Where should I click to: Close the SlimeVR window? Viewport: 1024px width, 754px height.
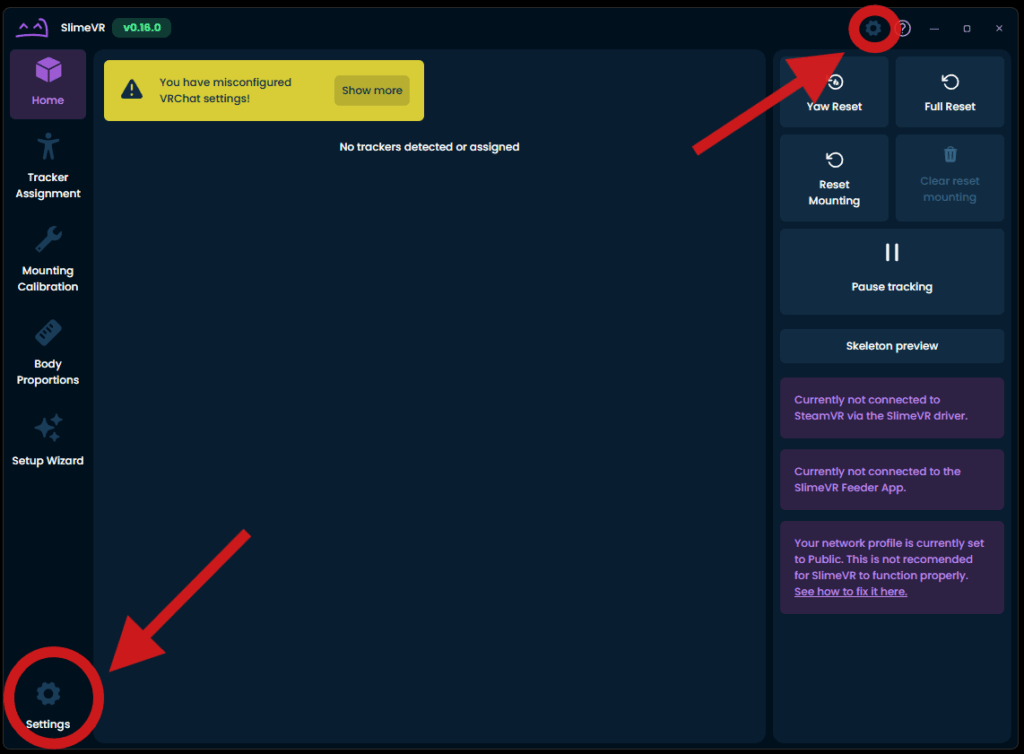tap(999, 28)
